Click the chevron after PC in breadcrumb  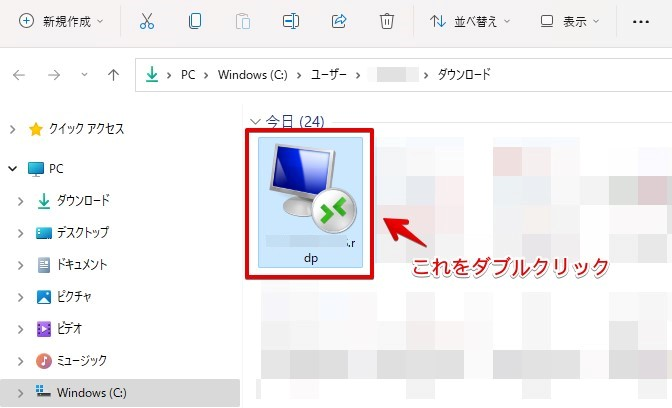click(x=206, y=75)
